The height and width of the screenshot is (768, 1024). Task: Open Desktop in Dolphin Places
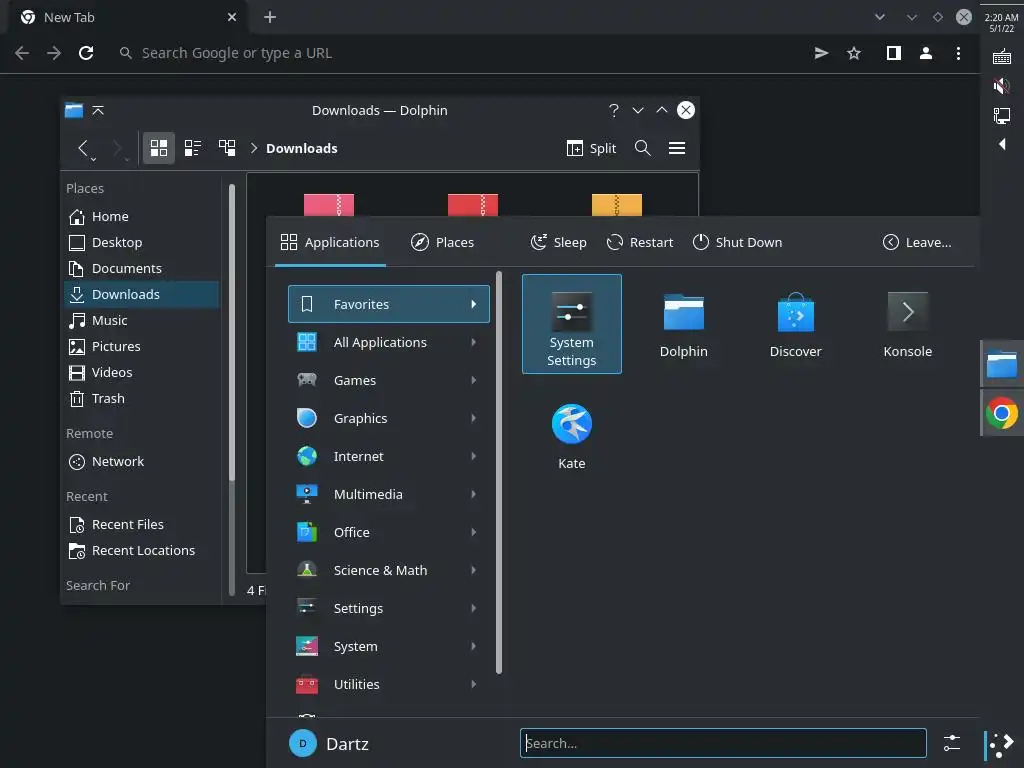142,242
